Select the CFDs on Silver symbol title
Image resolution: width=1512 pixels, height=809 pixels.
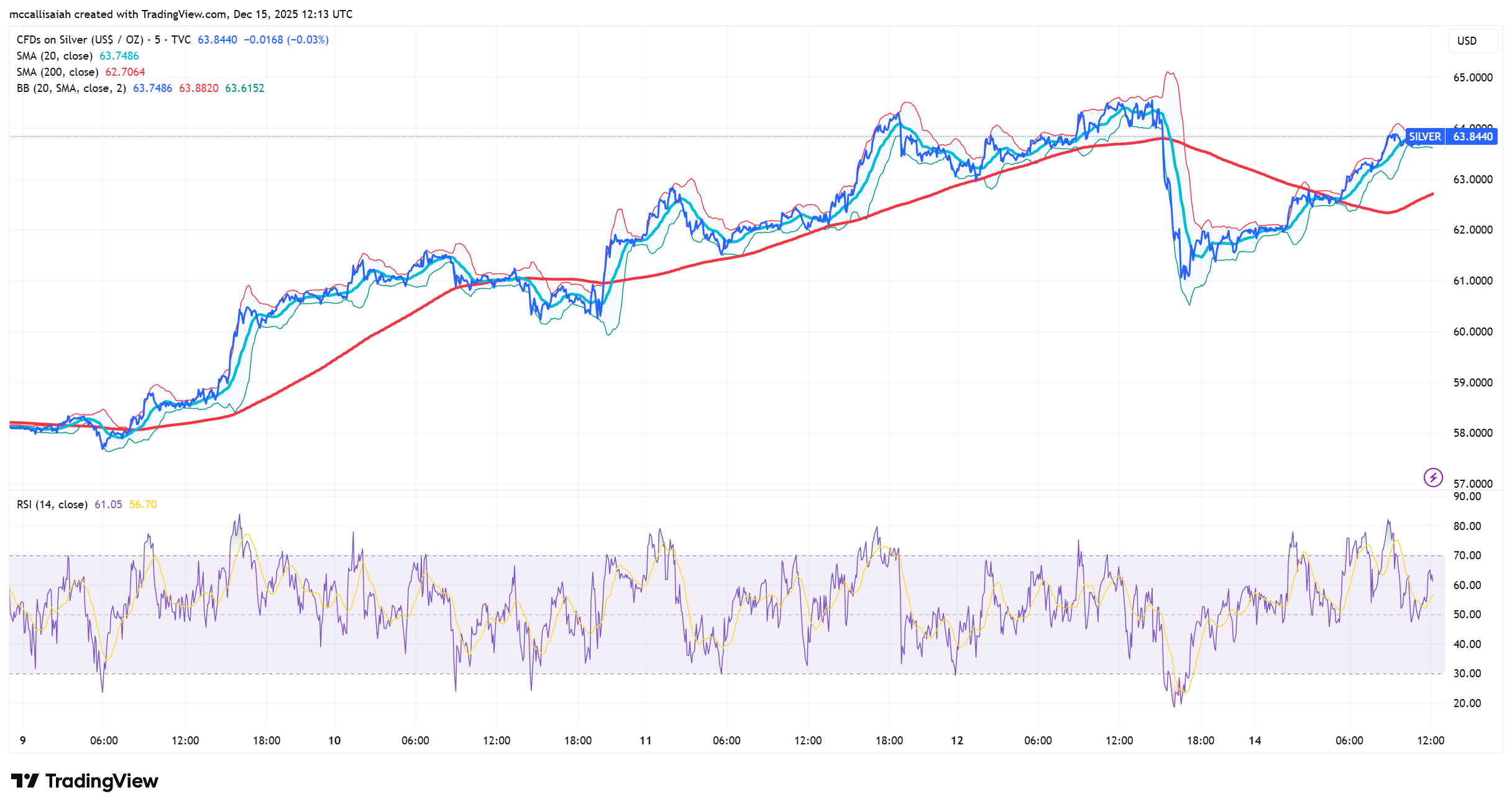80,40
